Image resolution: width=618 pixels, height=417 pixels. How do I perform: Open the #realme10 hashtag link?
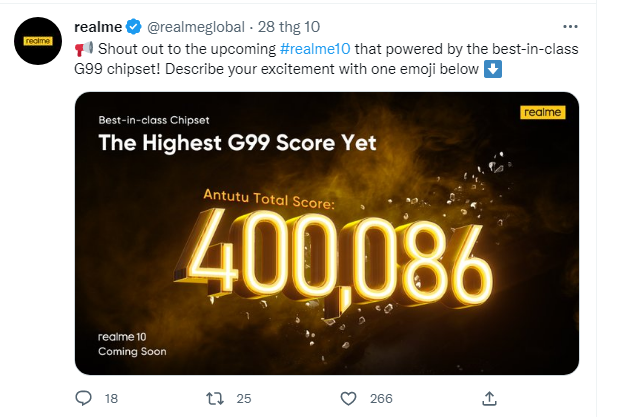315,49
